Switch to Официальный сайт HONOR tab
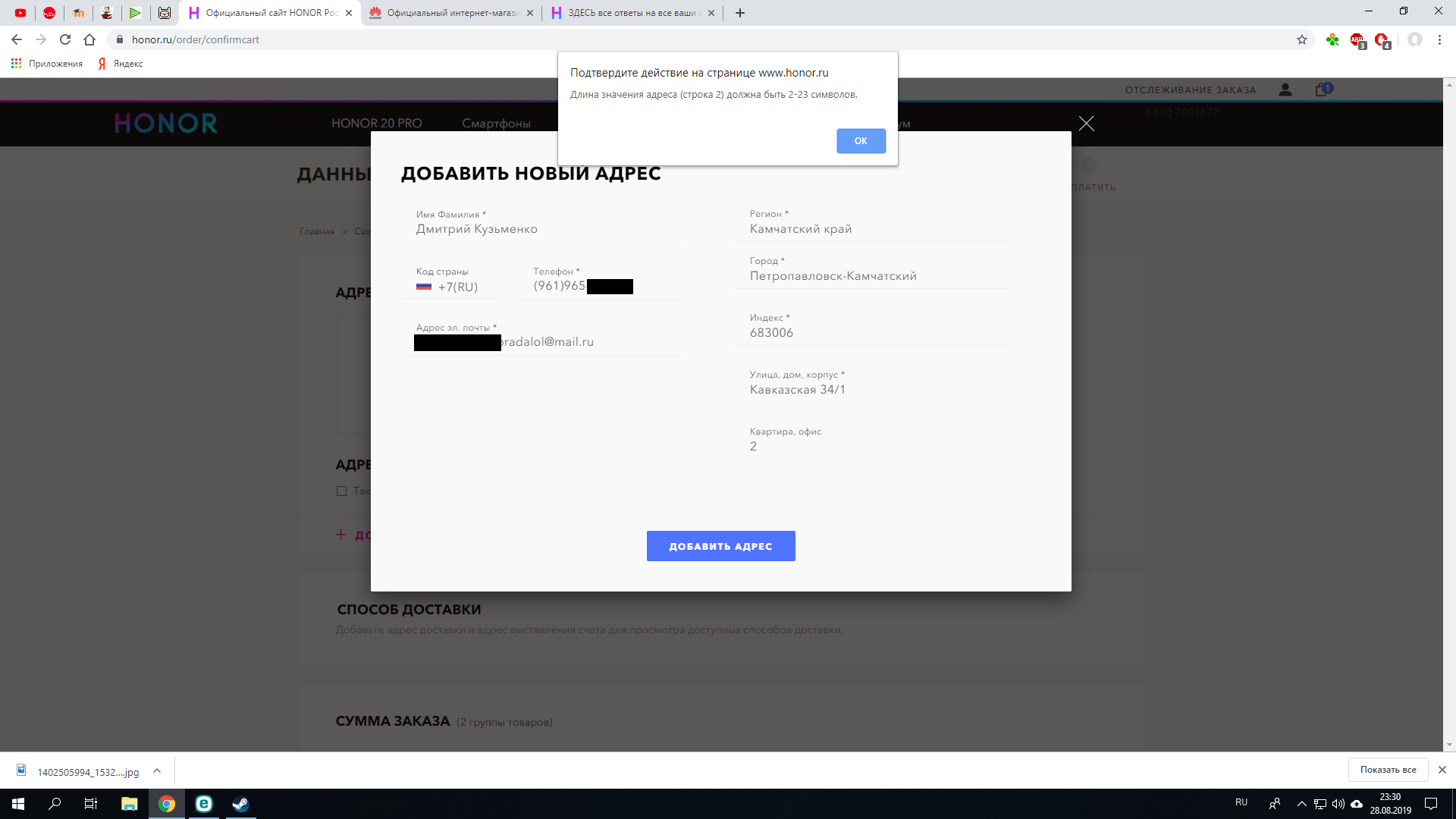Screen dimensions: 1456x819 271,13
